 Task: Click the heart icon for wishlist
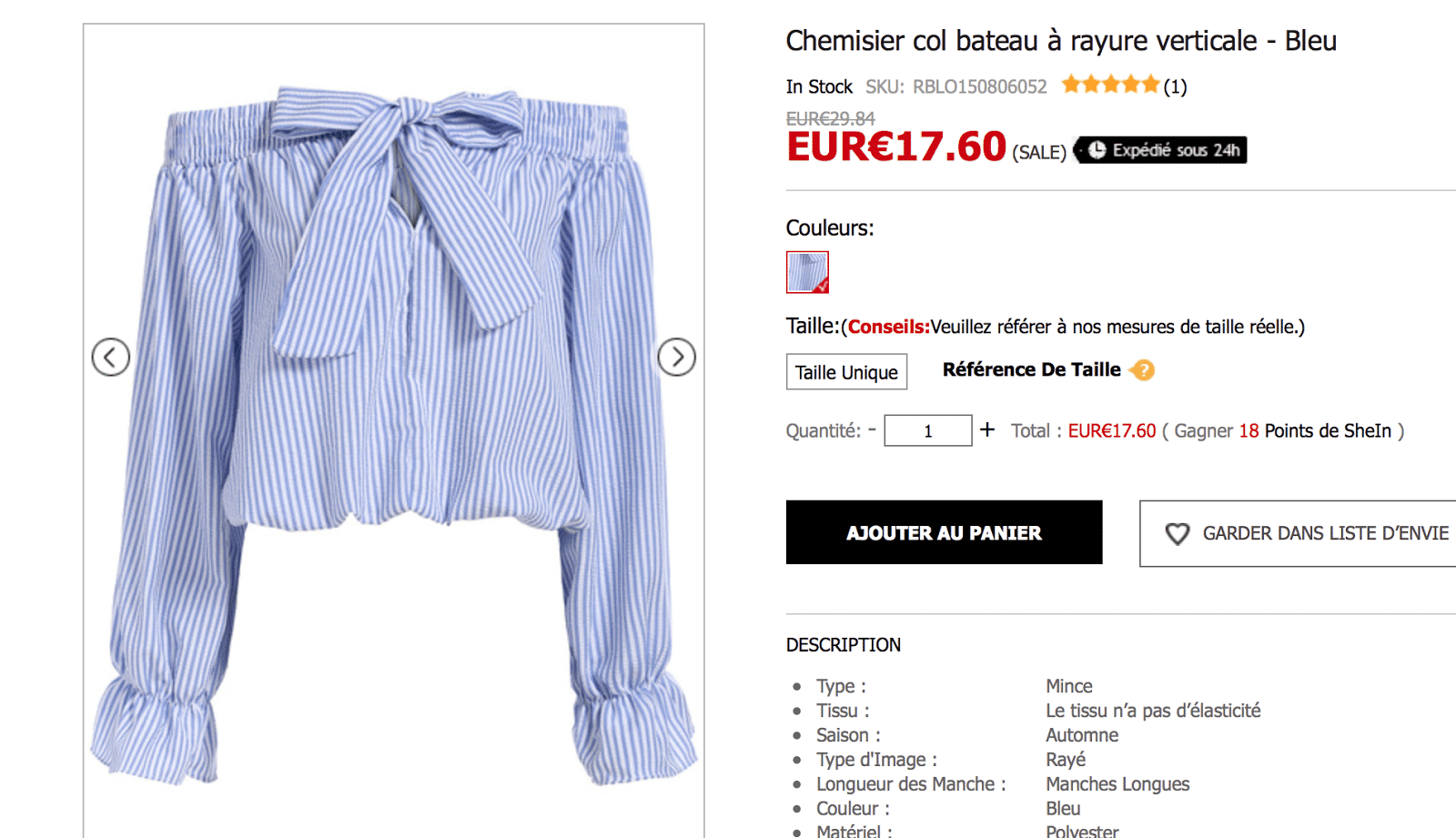pyautogui.click(x=1178, y=534)
